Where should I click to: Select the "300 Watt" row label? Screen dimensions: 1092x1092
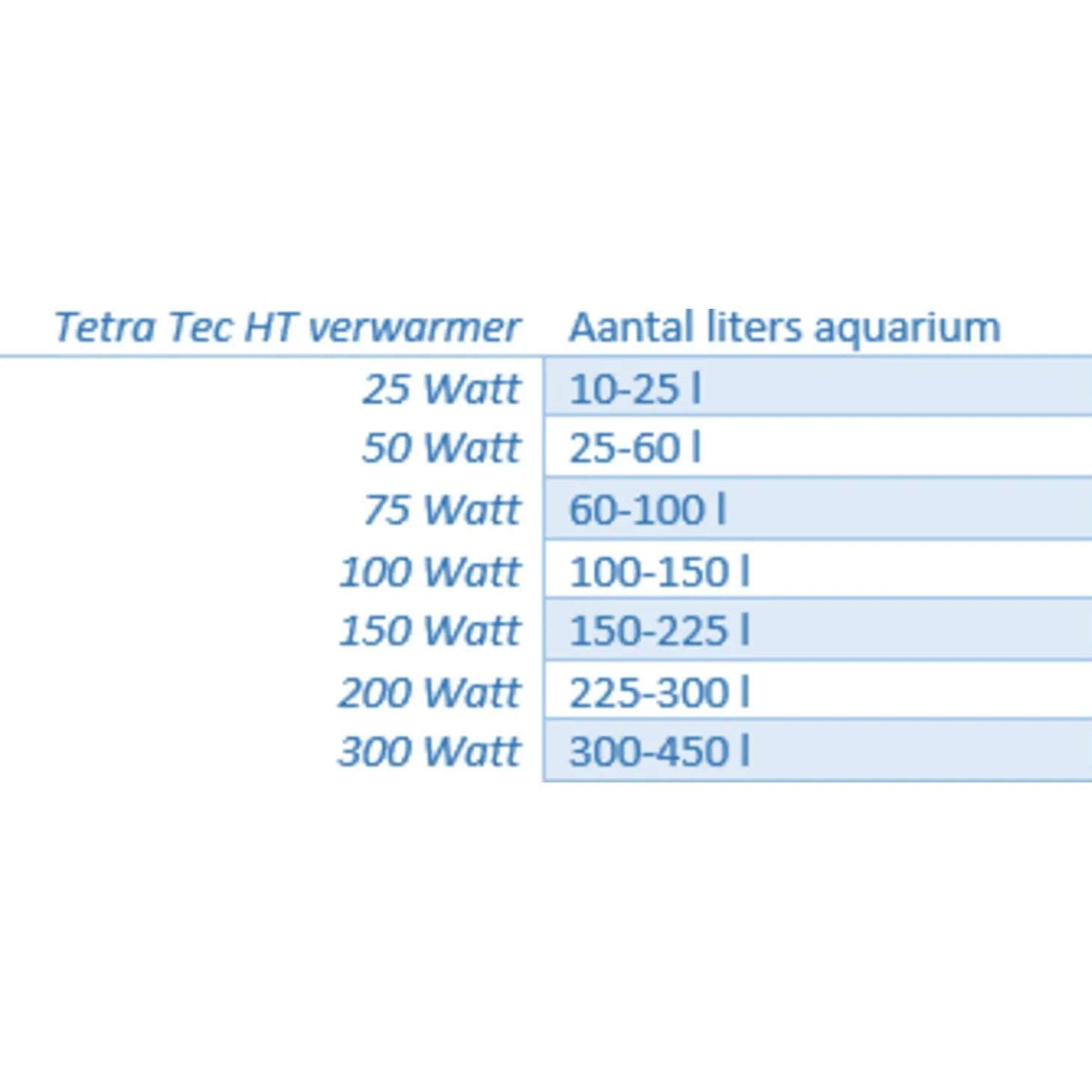pyautogui.click(x=429, y=751)
